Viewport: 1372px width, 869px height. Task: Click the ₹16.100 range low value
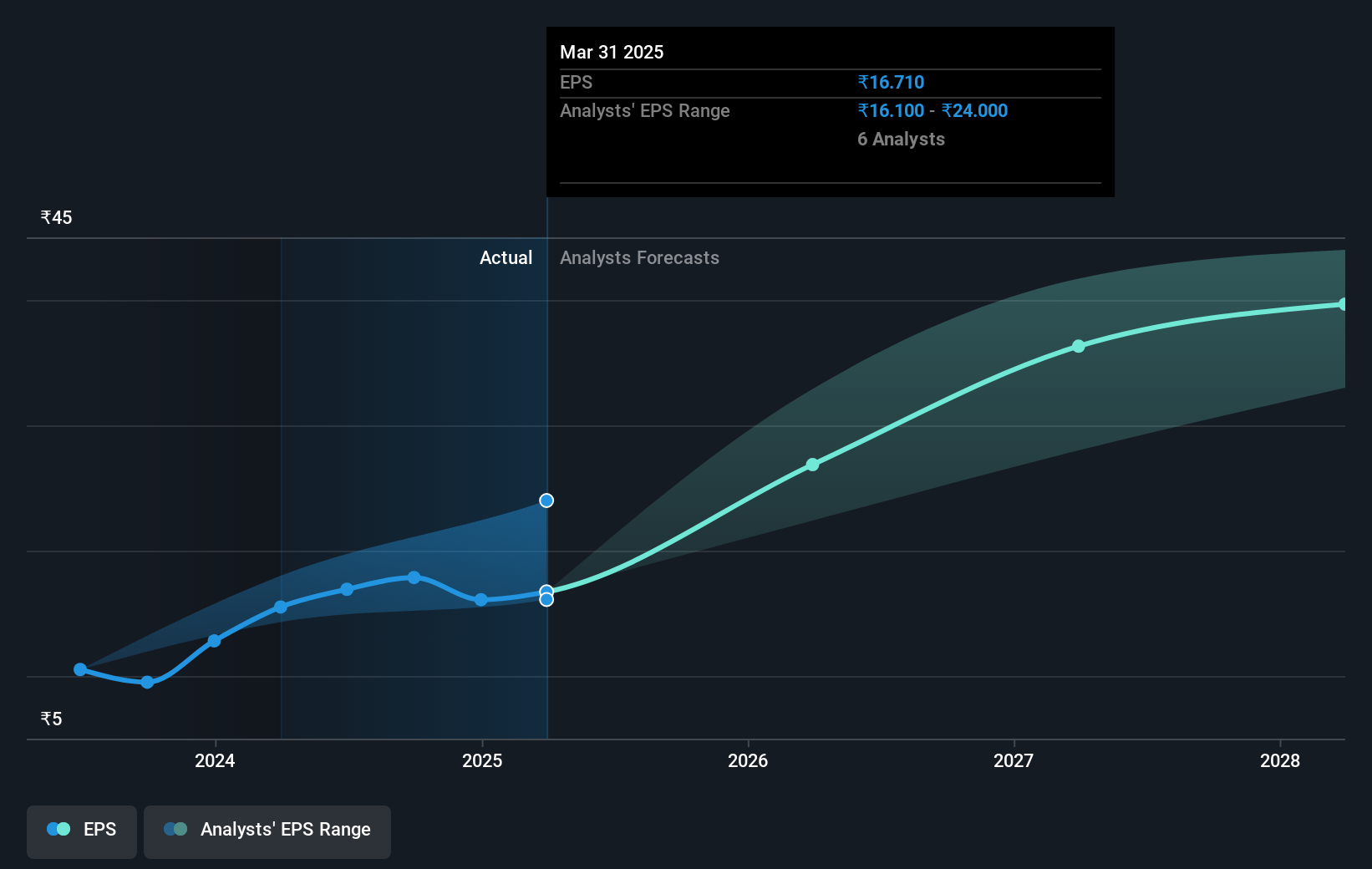(x=891, y=111)
